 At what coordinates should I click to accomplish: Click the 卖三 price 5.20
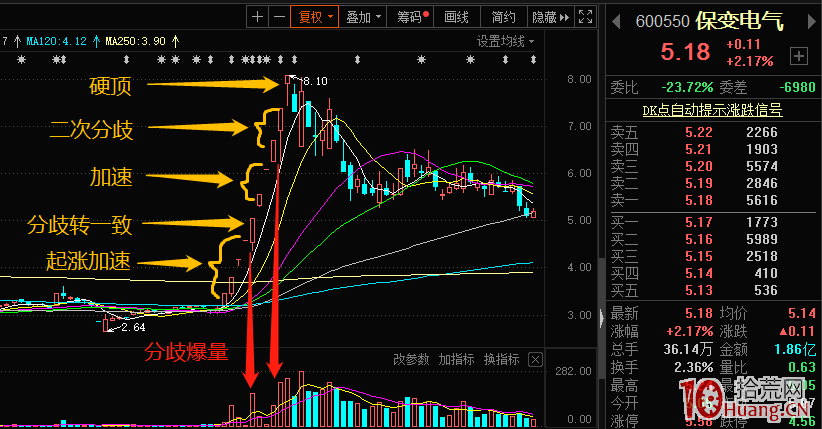pos(699,166)
